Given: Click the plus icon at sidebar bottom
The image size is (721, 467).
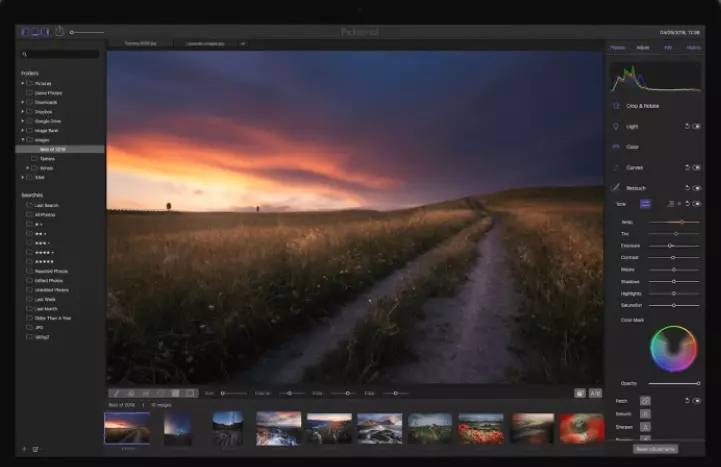Looking at the screenshot, I should point(24,449).
